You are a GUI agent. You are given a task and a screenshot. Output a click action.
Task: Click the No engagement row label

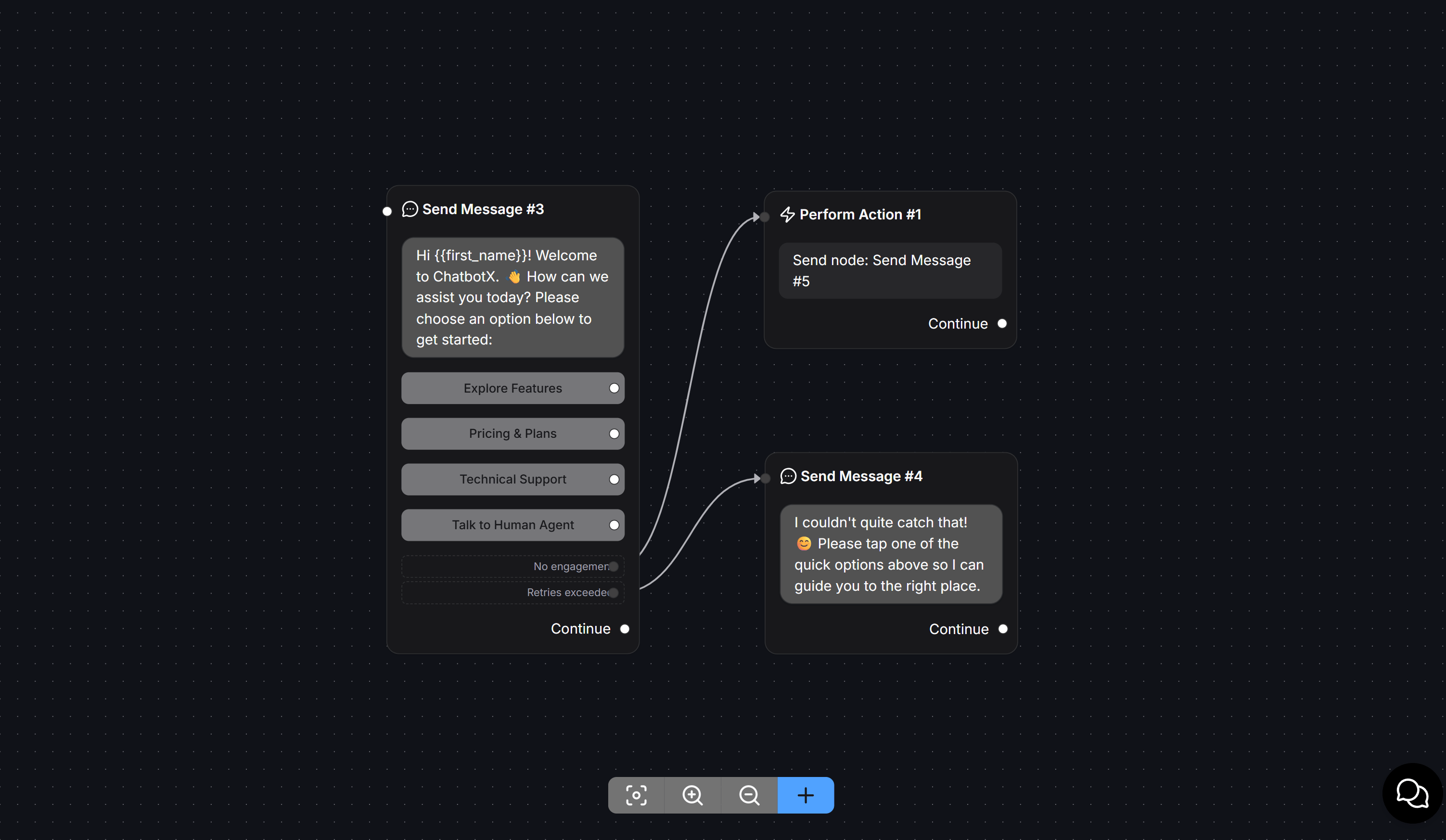click(x=571, y=566)
